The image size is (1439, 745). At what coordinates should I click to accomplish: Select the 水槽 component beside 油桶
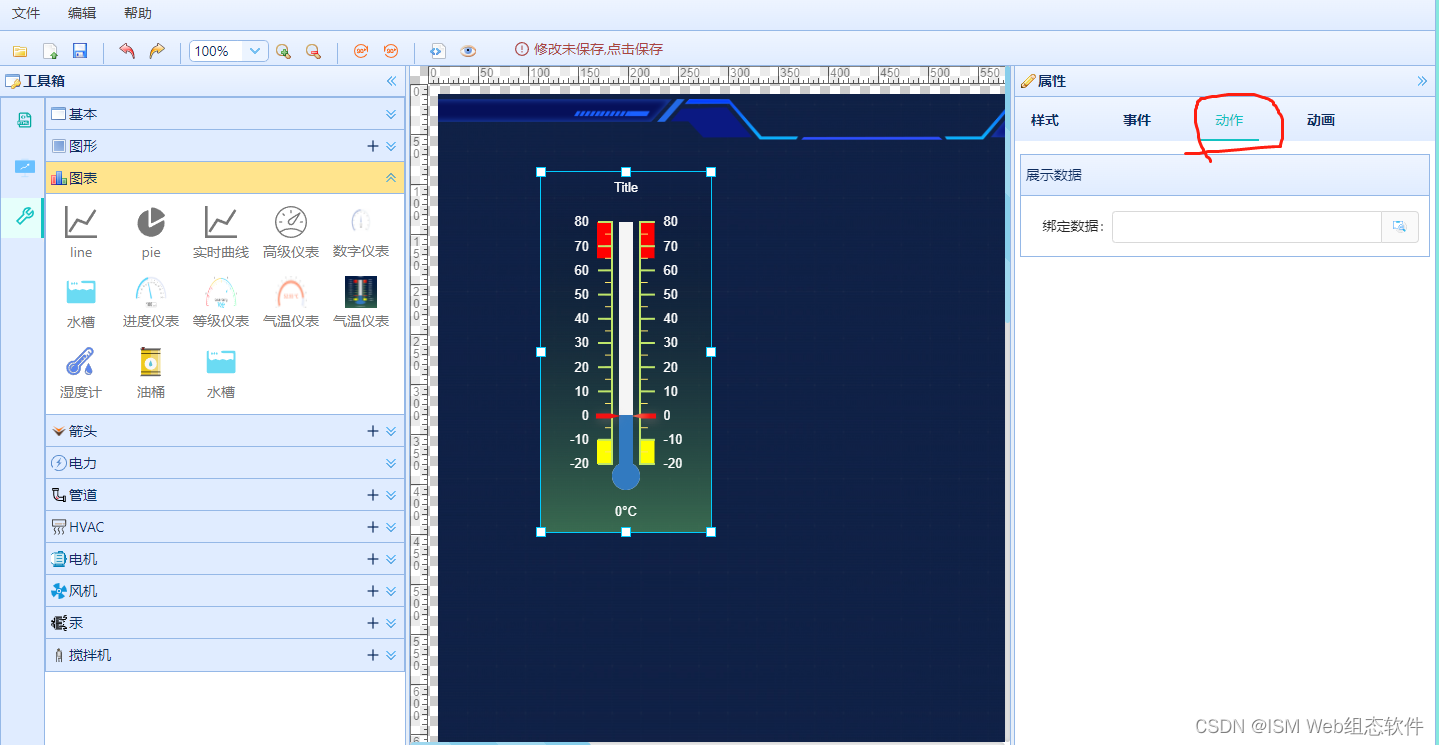click(x=221, y=372)
